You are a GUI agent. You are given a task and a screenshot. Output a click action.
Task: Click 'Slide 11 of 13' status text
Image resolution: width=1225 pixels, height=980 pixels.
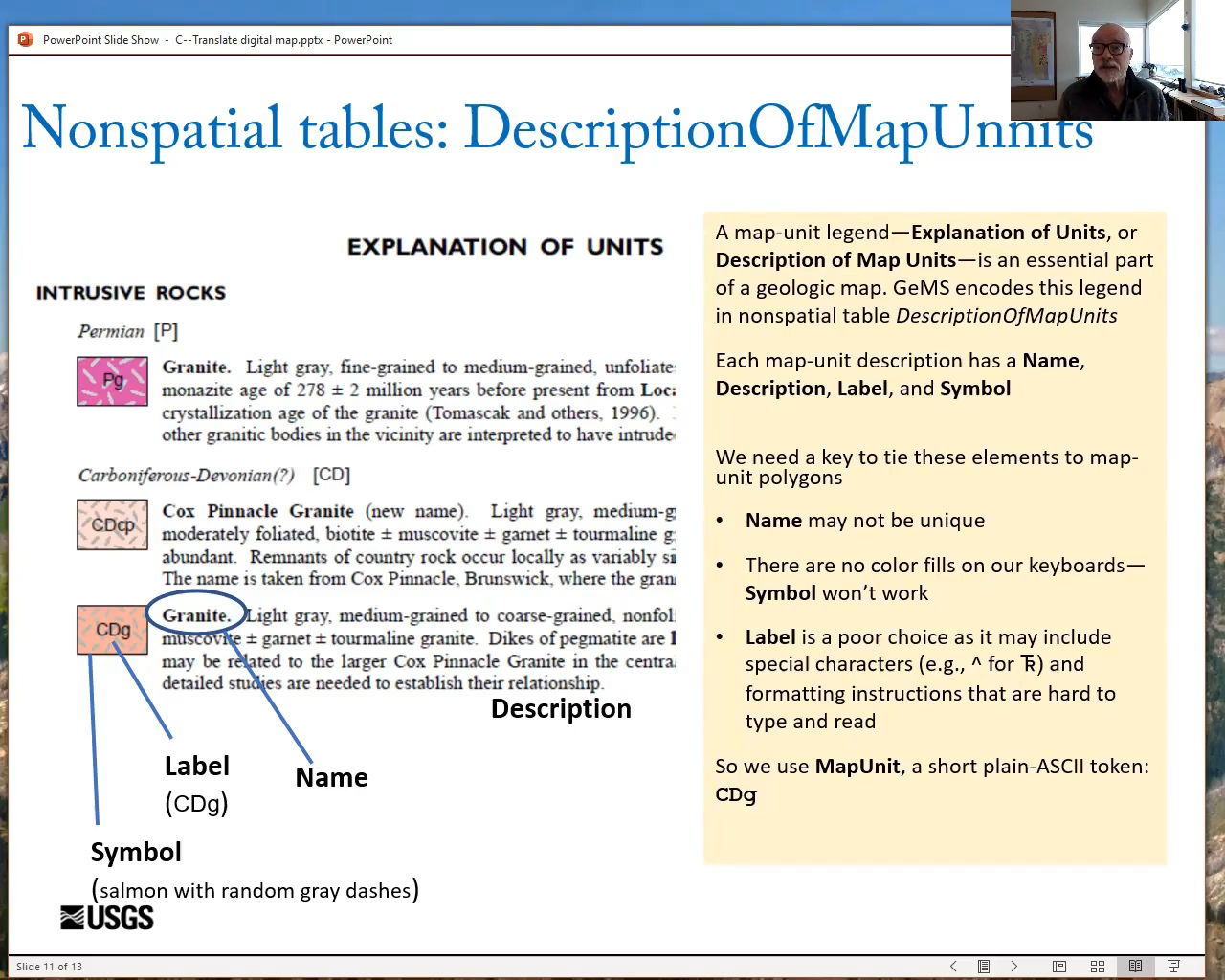[x=49, y=967]
